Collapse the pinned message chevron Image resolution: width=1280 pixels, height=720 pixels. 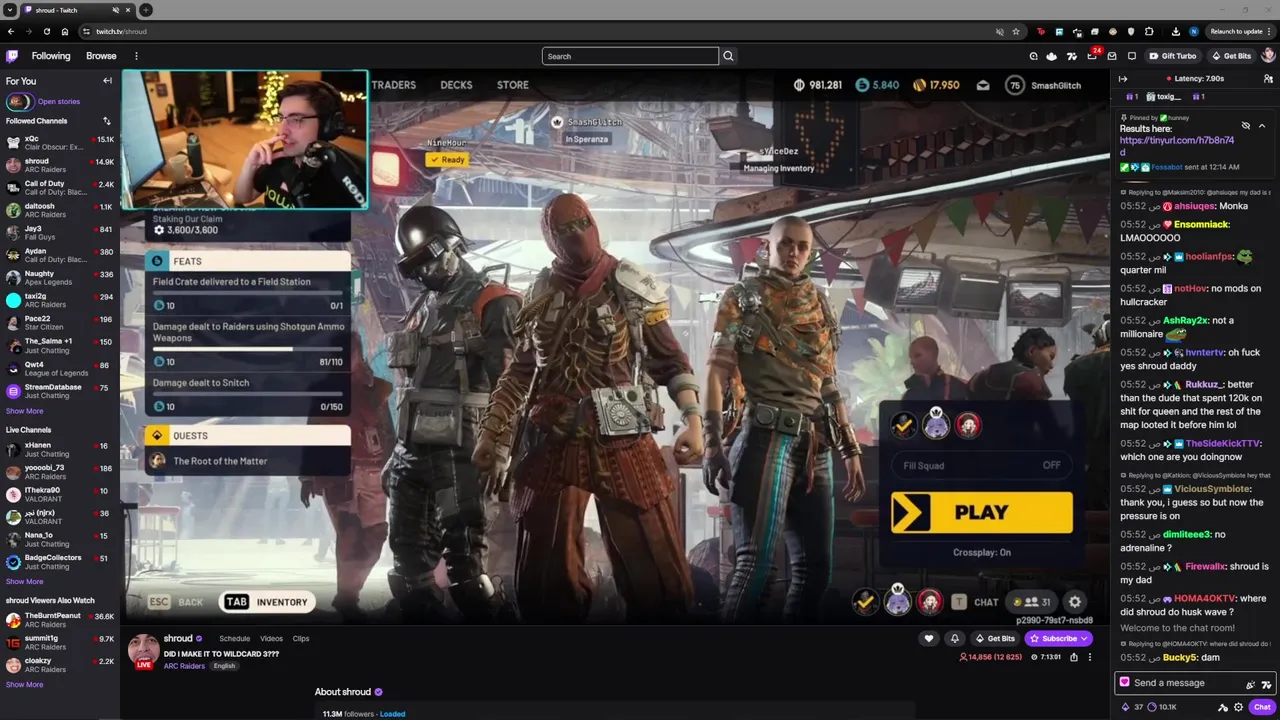[x=1262, y=126]
